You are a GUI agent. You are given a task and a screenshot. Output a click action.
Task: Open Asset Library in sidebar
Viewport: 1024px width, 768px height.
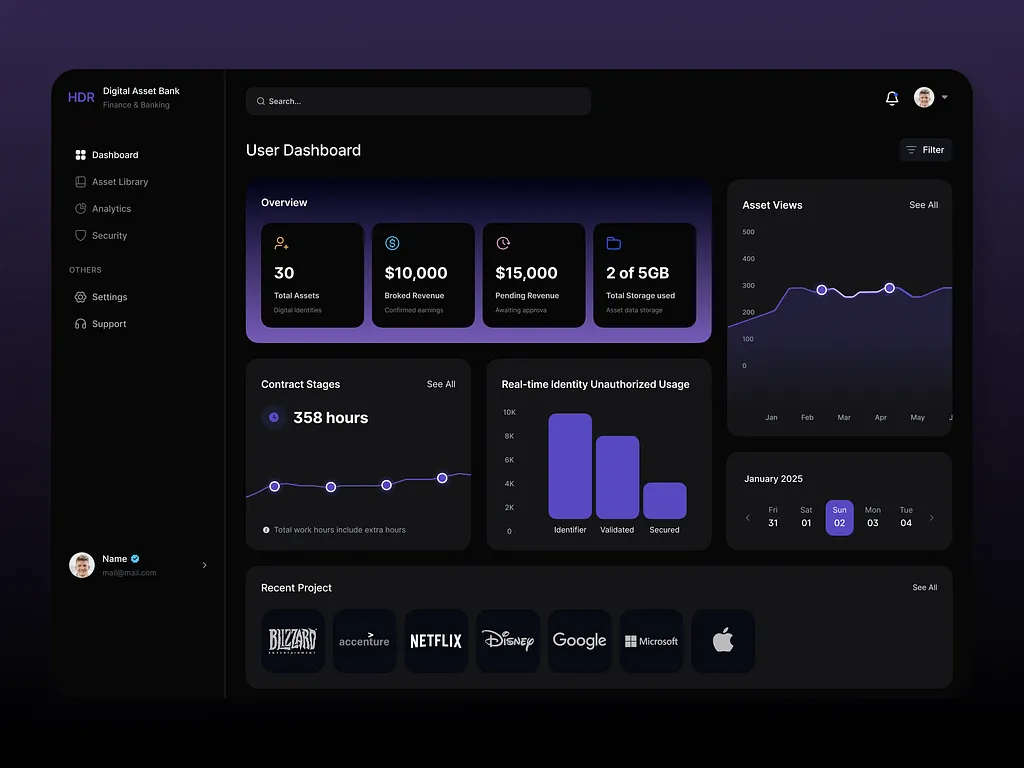112,182
